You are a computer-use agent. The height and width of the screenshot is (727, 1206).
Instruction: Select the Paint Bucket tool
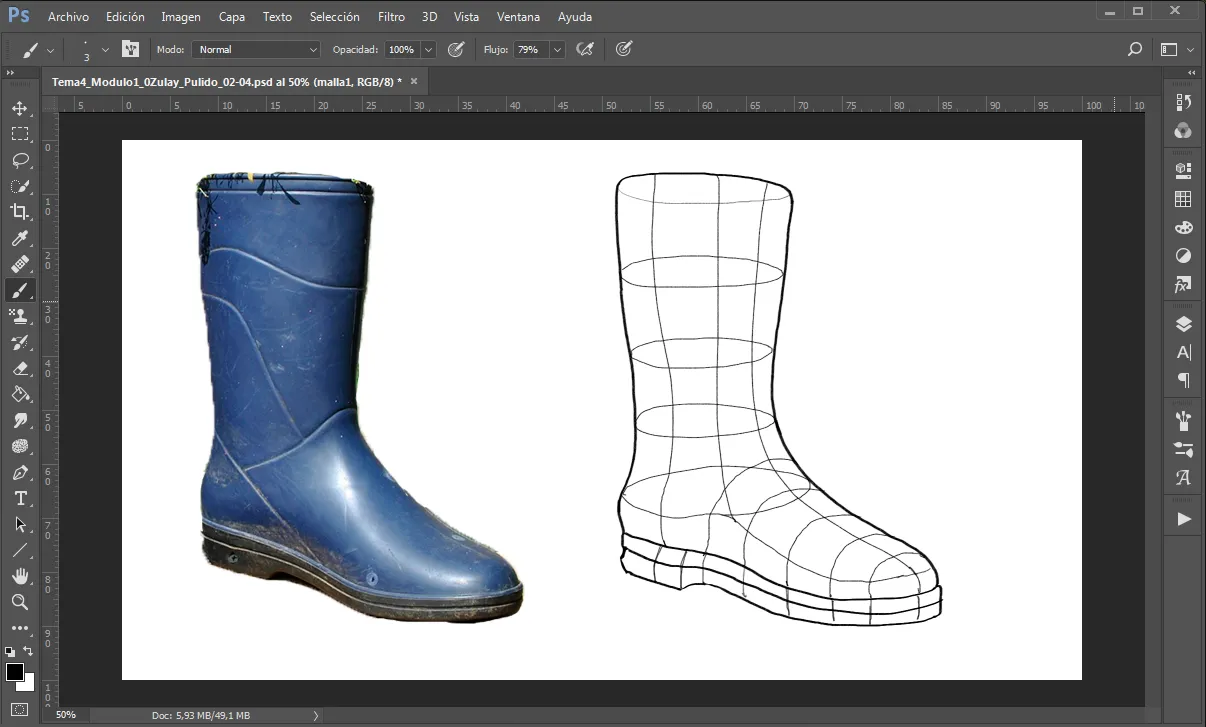(x=20, y=394)
